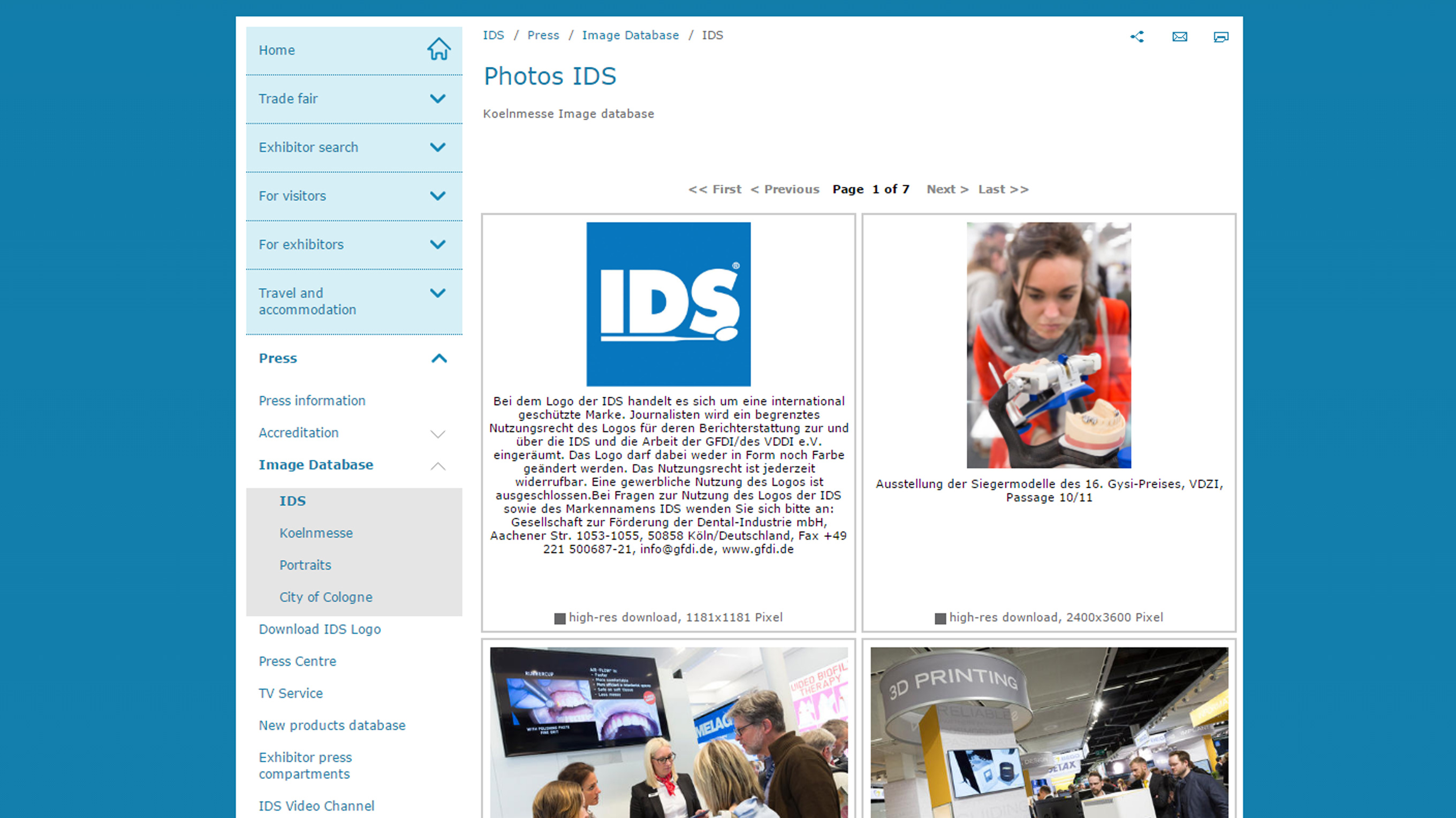Open Download IDS Logo link
Screen dimensions: 1456x818
point(320,629)
